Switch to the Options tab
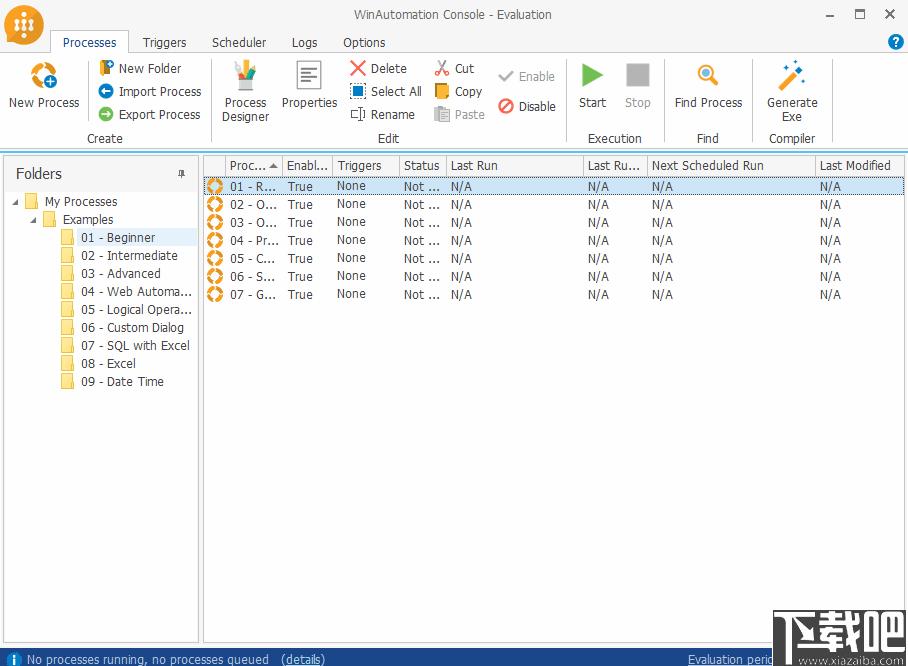Image resolution: width=908 pixels, height=666 pixels. tap(364, 42)
